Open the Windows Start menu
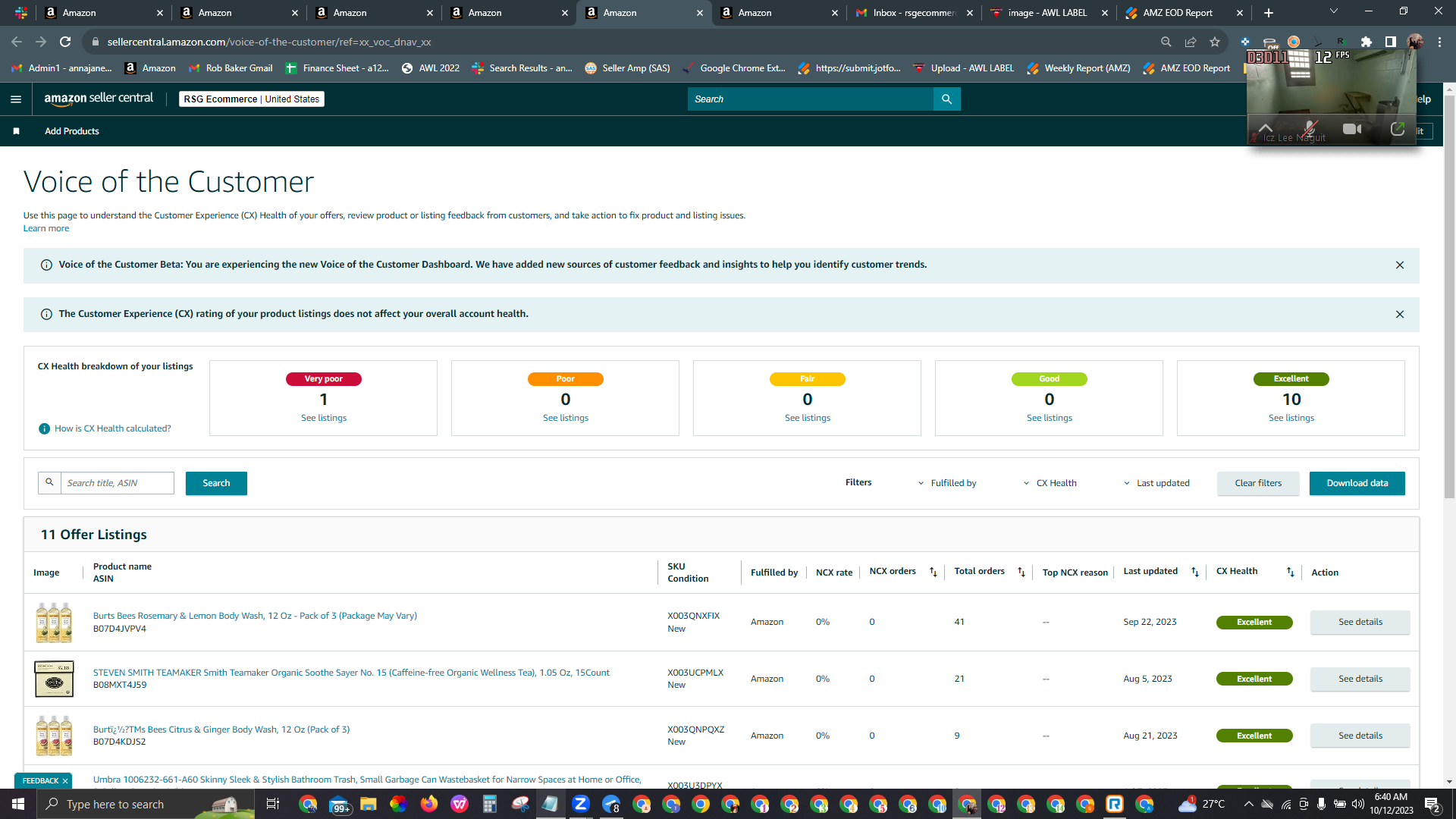This screenshot has width=1456, height=819. 18,805
